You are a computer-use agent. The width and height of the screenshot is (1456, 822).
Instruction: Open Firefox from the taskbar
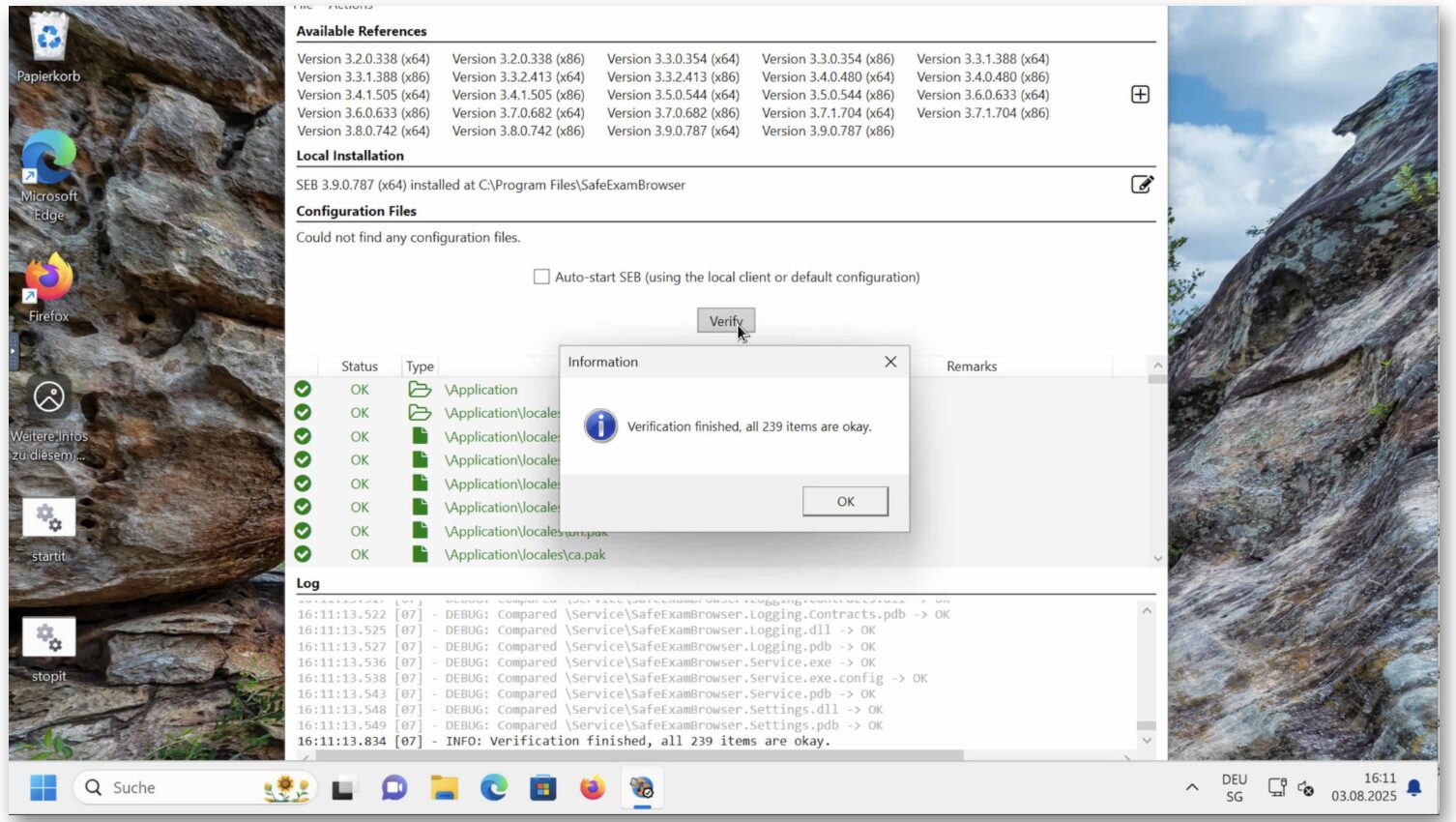[593, 789]
